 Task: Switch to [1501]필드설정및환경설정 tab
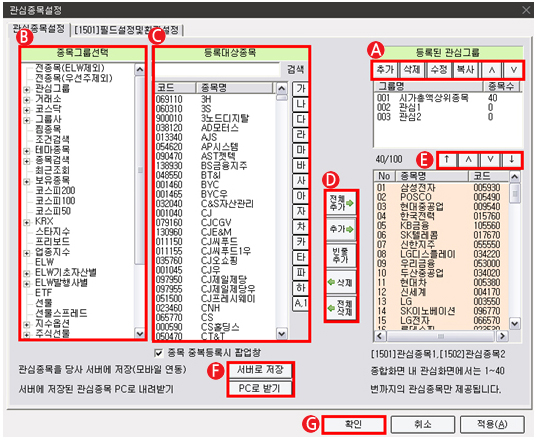(127, 30)
